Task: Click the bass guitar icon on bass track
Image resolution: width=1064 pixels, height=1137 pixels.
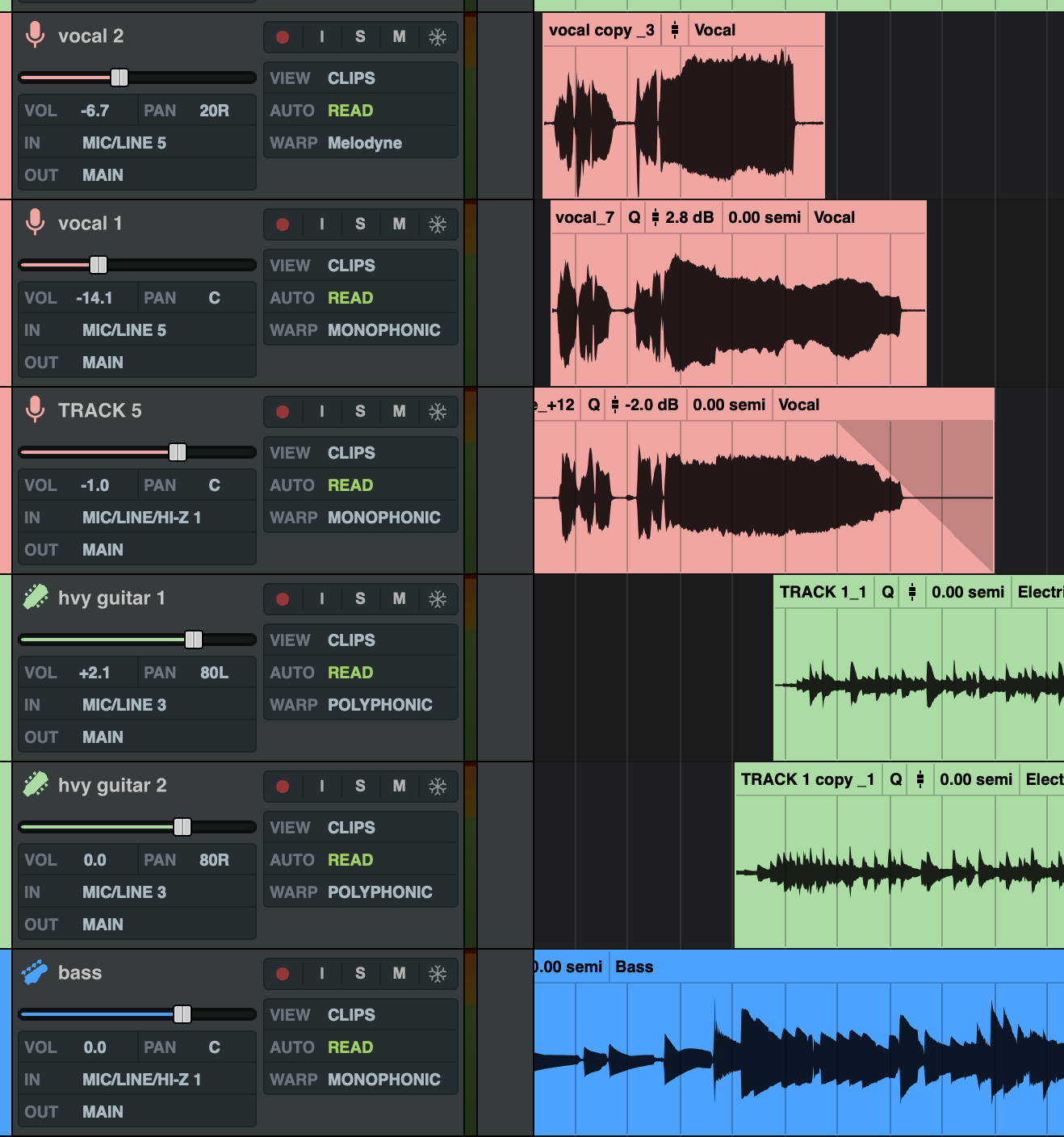Action: pos(36,972)
